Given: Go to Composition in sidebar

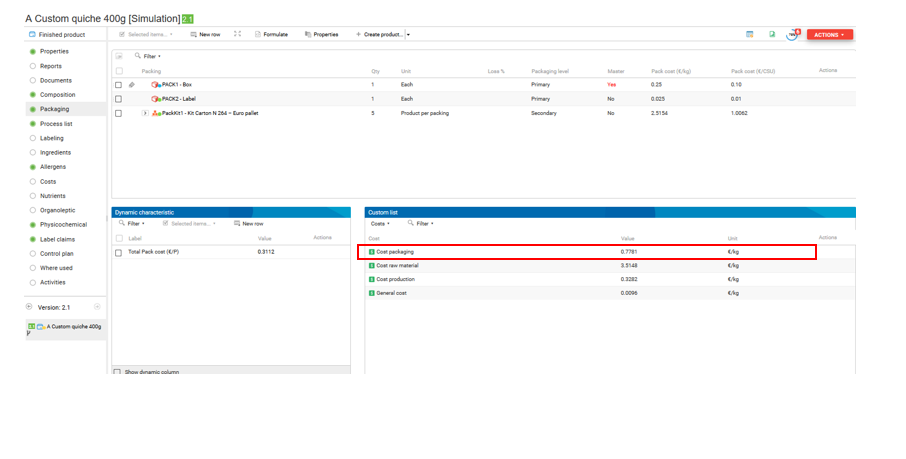Looking at the screenshot, I should [57, 95].
